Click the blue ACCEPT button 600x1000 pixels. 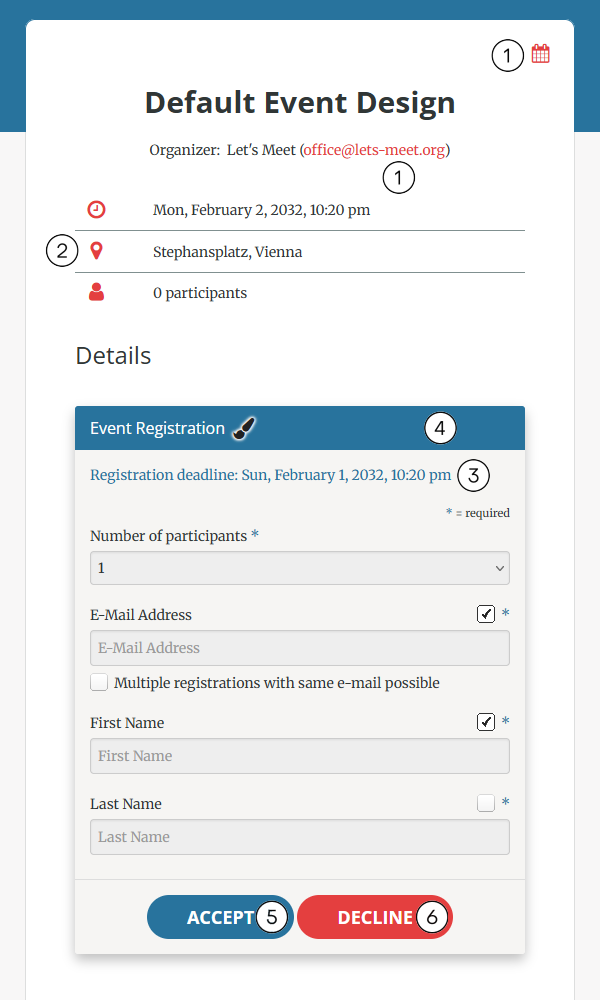coord(220,917)
